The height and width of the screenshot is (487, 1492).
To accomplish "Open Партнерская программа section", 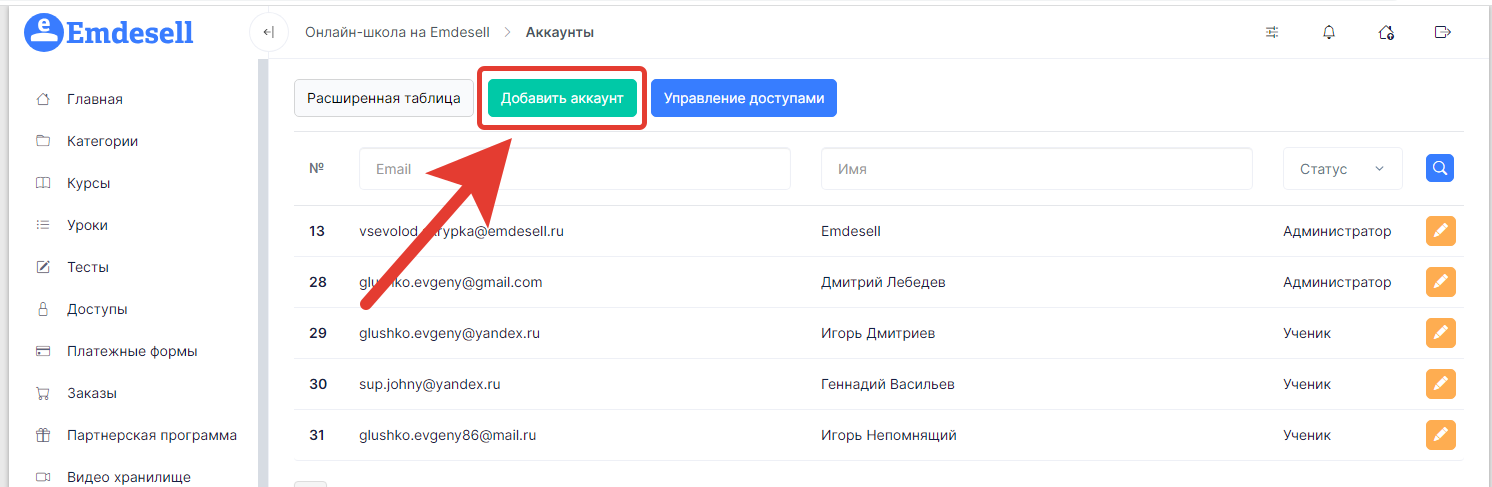I will click(152, 435).
